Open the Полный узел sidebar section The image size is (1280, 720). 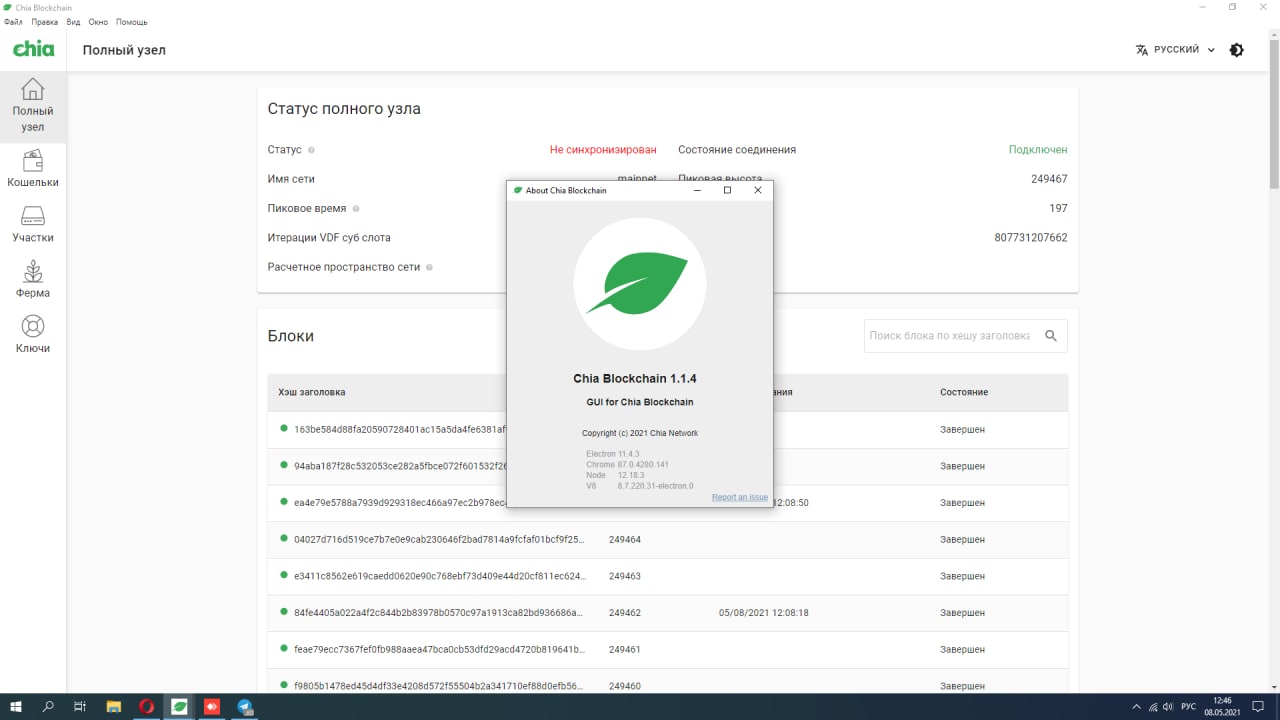coord(33,106)
